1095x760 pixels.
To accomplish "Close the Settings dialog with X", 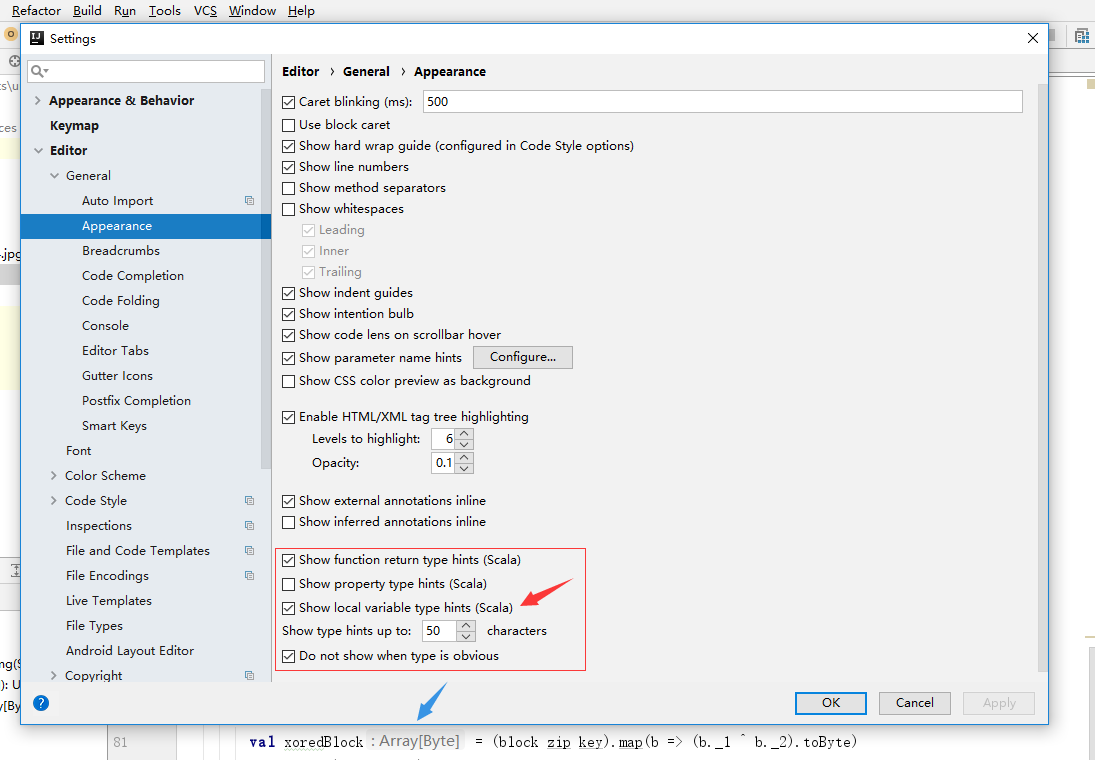I will pyautogui.click(x=1033, y=38).
